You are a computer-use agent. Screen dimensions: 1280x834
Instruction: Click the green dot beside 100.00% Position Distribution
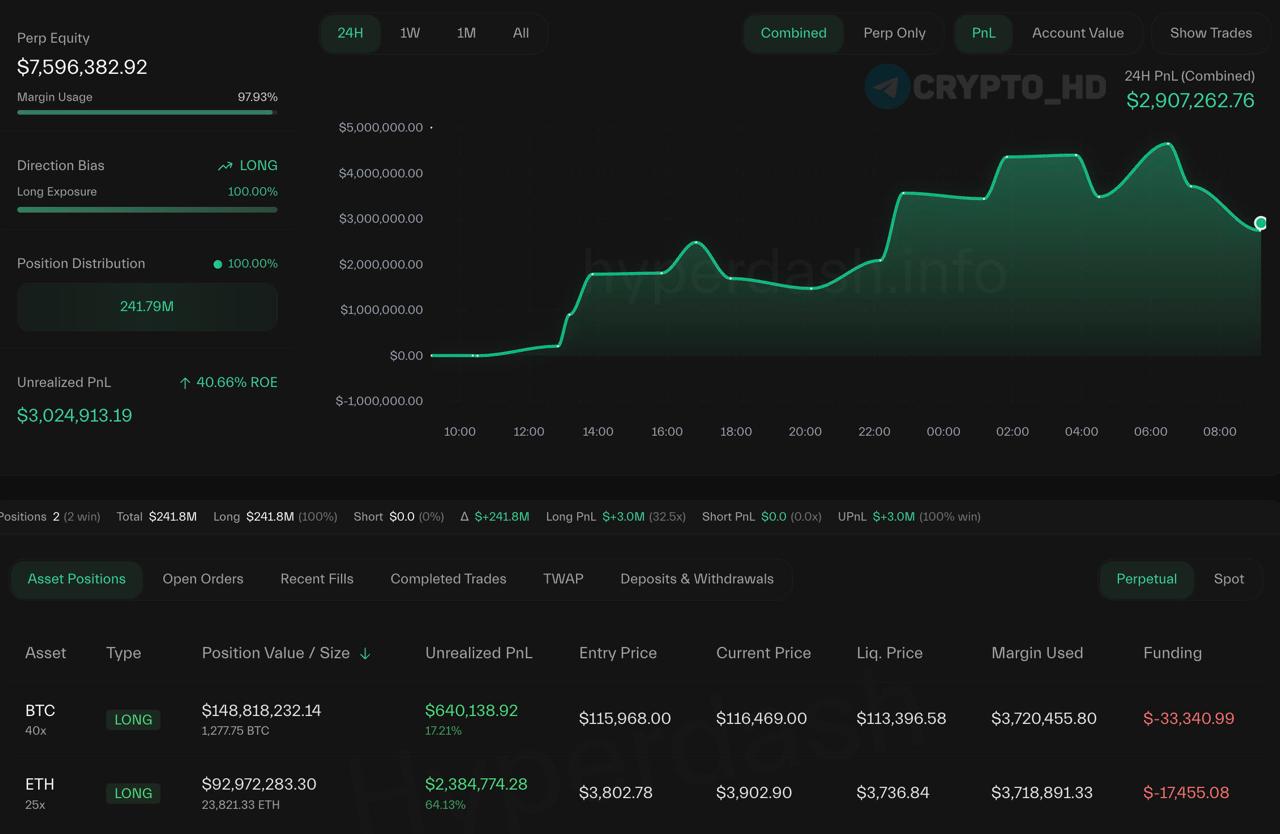point(217,264)
